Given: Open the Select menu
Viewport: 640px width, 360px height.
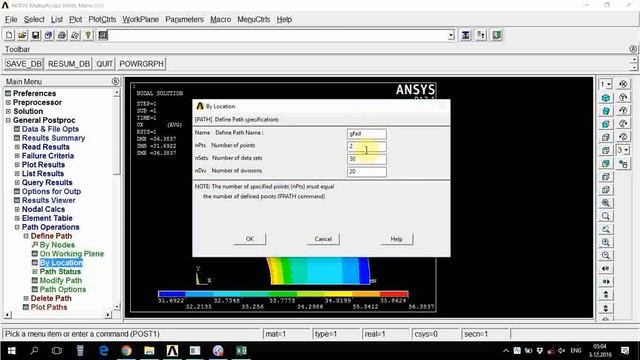Looking at the screenshot, I should [x=34, y=20].
